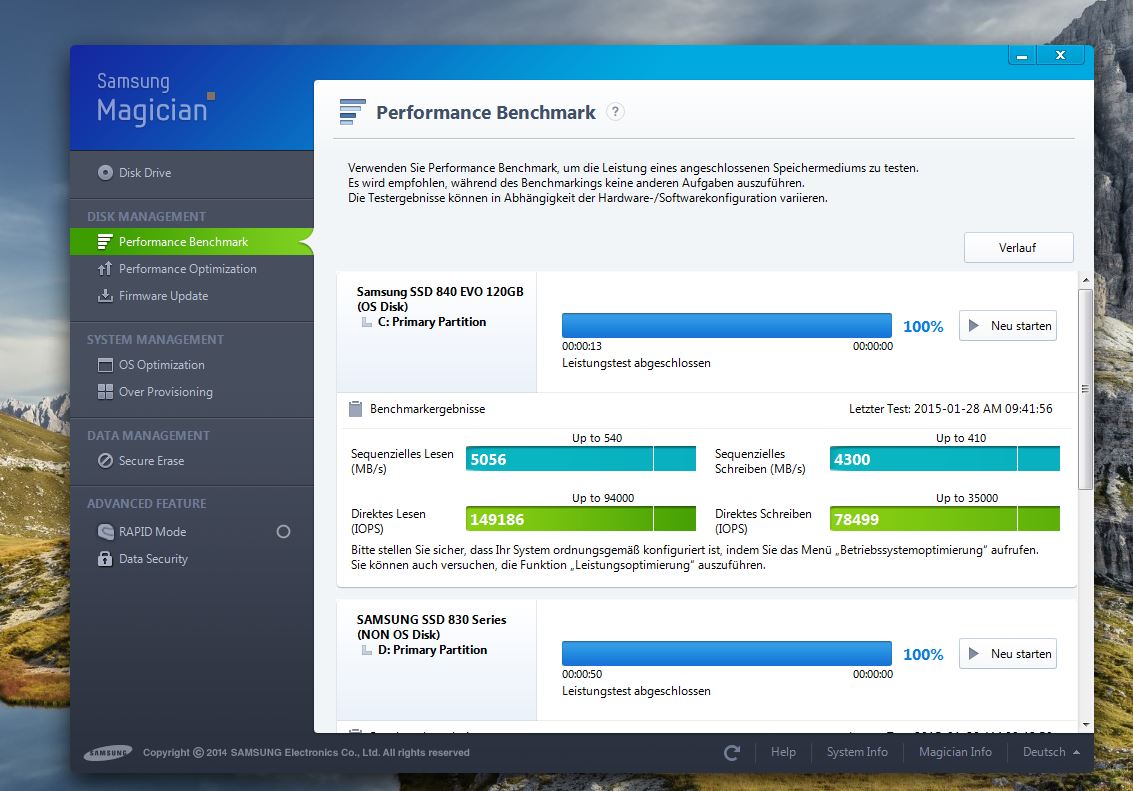Click the Samsung logo in footer
Viewport: 1133px width, 791px height.
[108, 753]
